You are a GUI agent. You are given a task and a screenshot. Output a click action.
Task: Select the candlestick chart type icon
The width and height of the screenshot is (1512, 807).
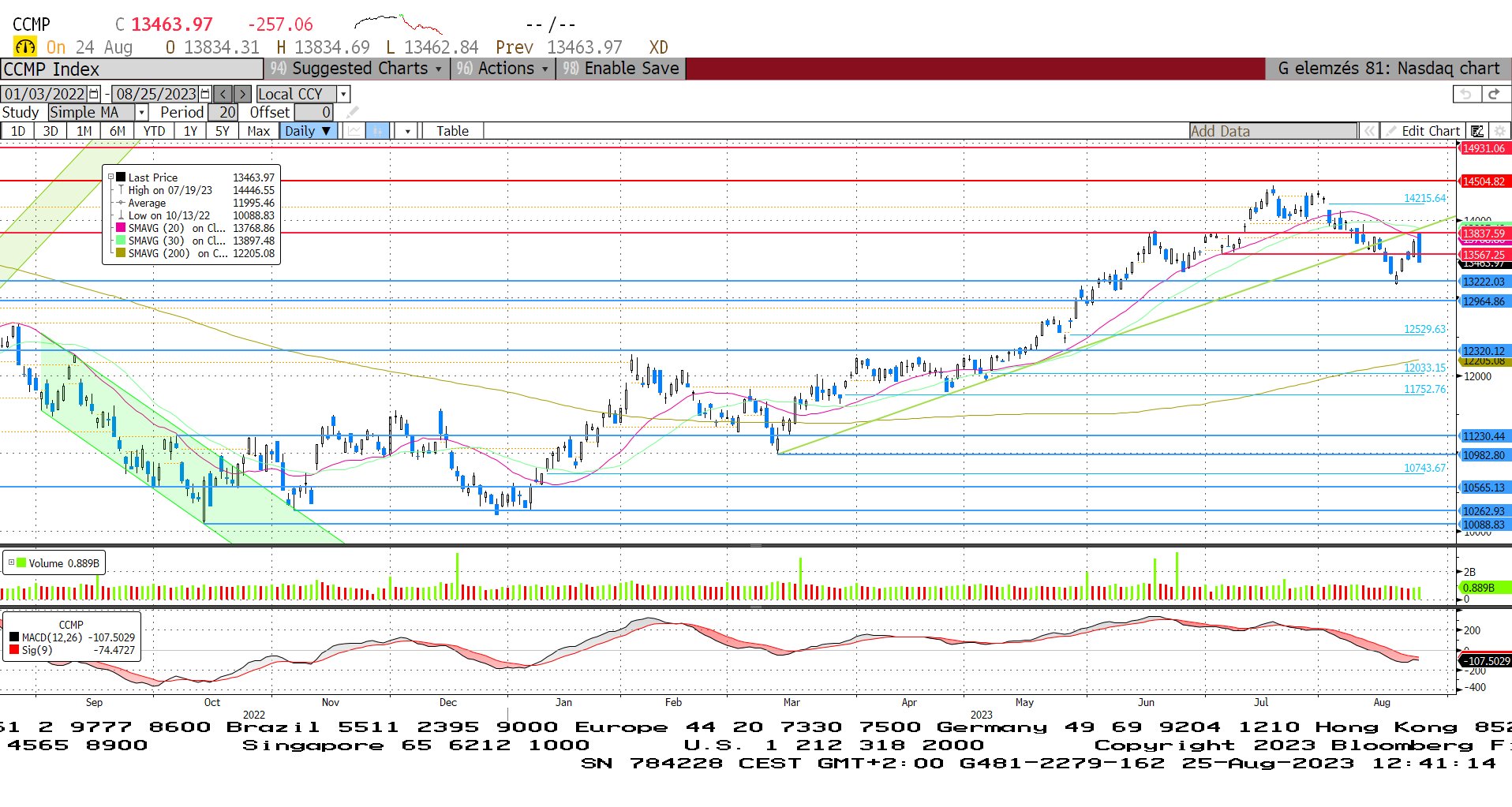(x=379, y=131)
